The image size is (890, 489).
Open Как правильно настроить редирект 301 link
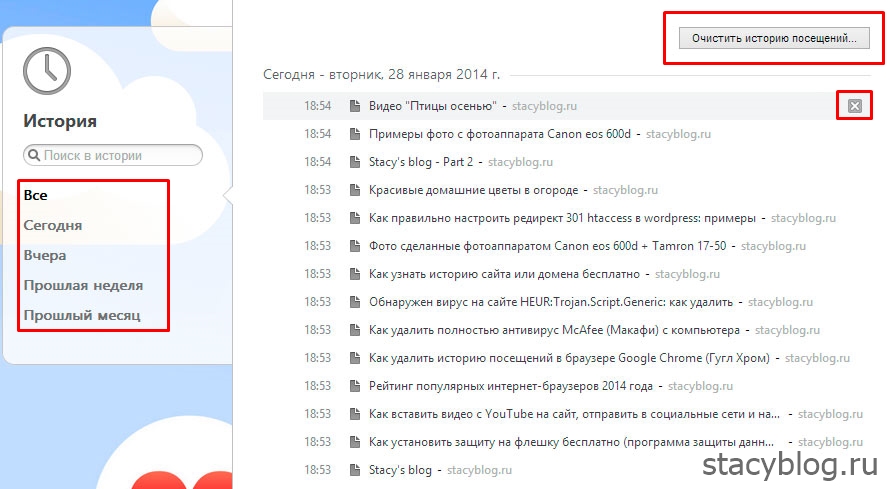[562, 218]
